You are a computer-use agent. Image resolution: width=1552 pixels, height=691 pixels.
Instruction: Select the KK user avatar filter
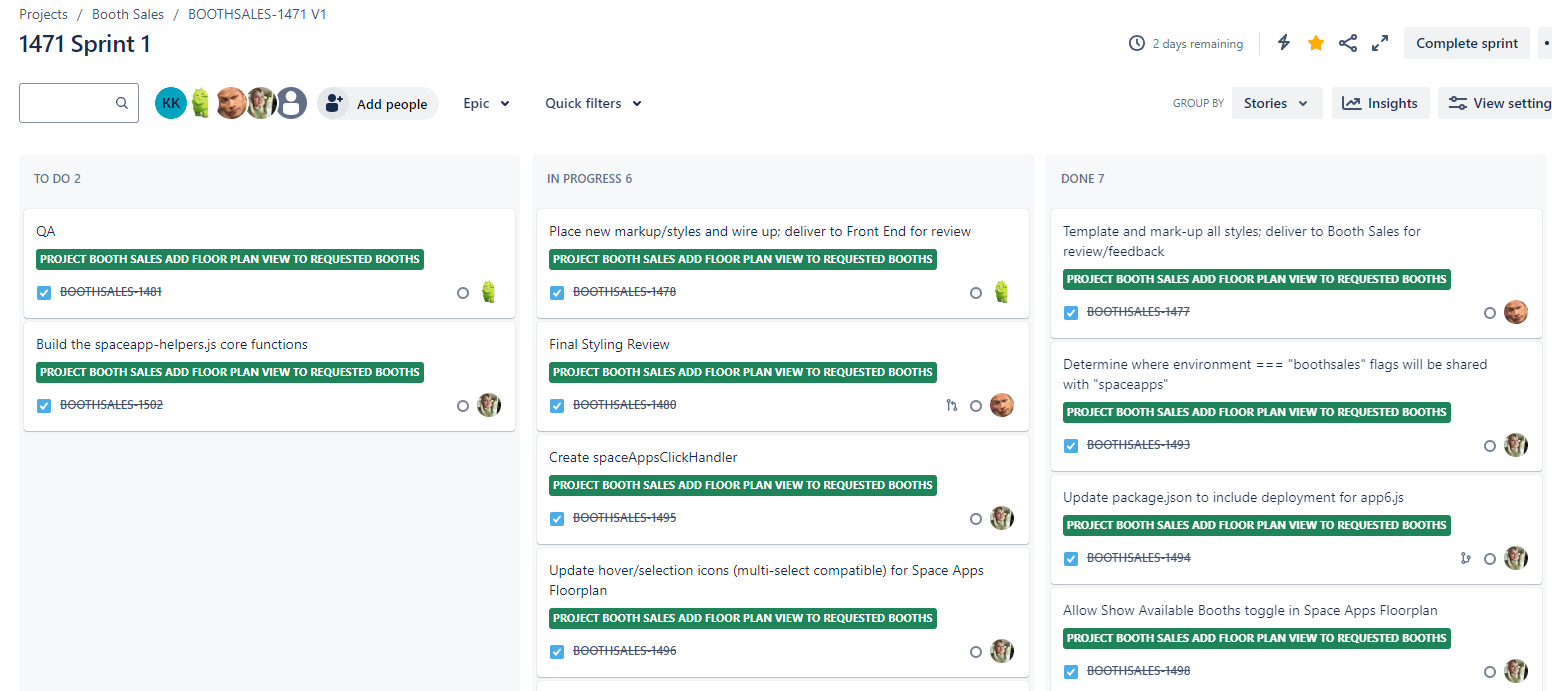(x=171, y=103)
